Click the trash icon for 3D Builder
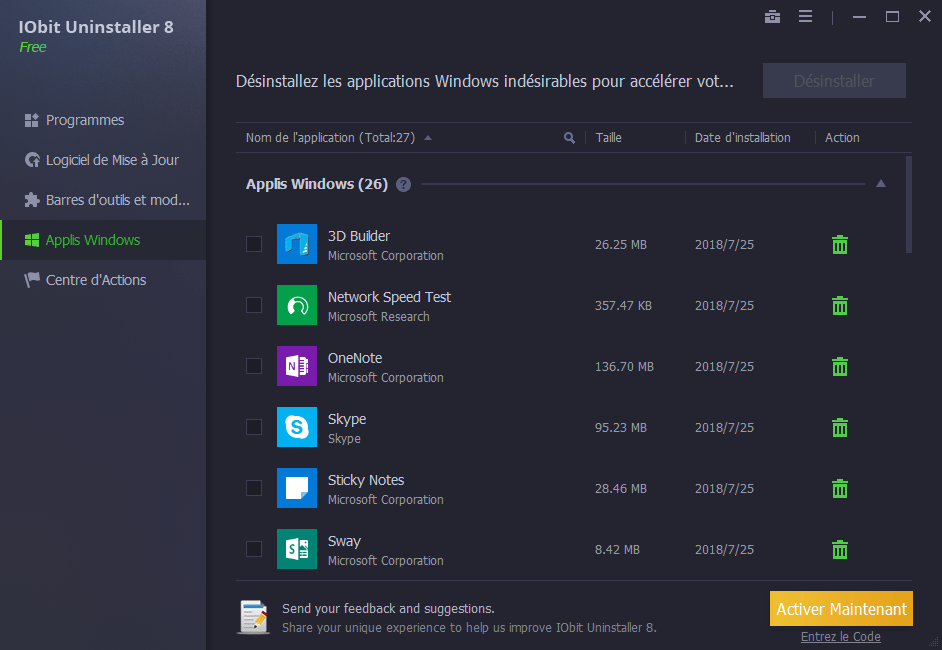942x650 pixels. pyautogui.click(x=840, y=245)
